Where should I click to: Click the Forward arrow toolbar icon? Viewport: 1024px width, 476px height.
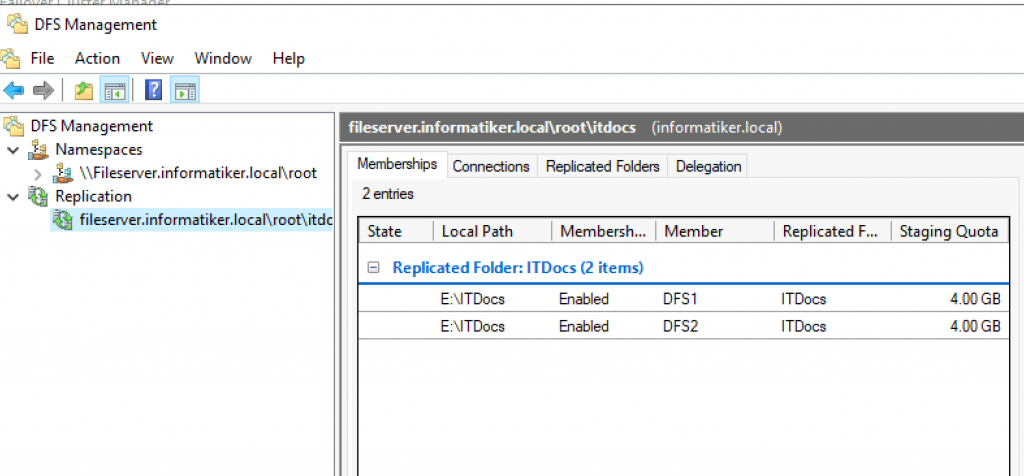click(43, 90)
